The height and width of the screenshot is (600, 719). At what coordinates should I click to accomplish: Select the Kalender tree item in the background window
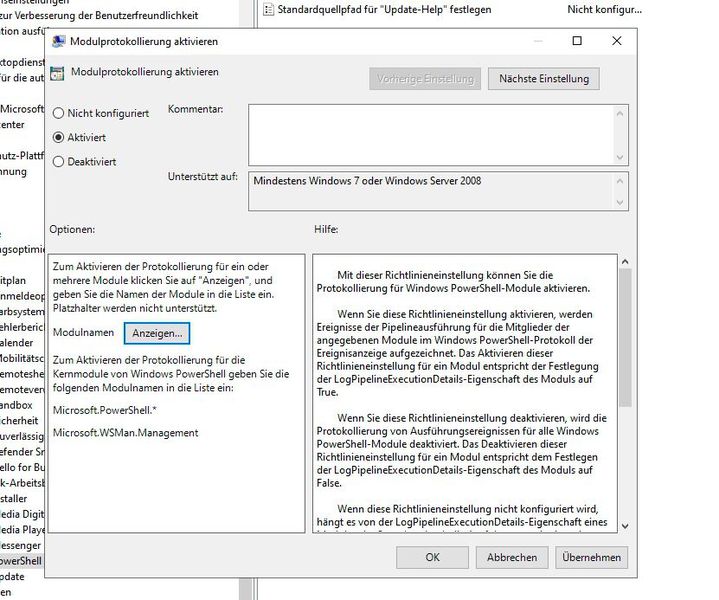(17, 343)
